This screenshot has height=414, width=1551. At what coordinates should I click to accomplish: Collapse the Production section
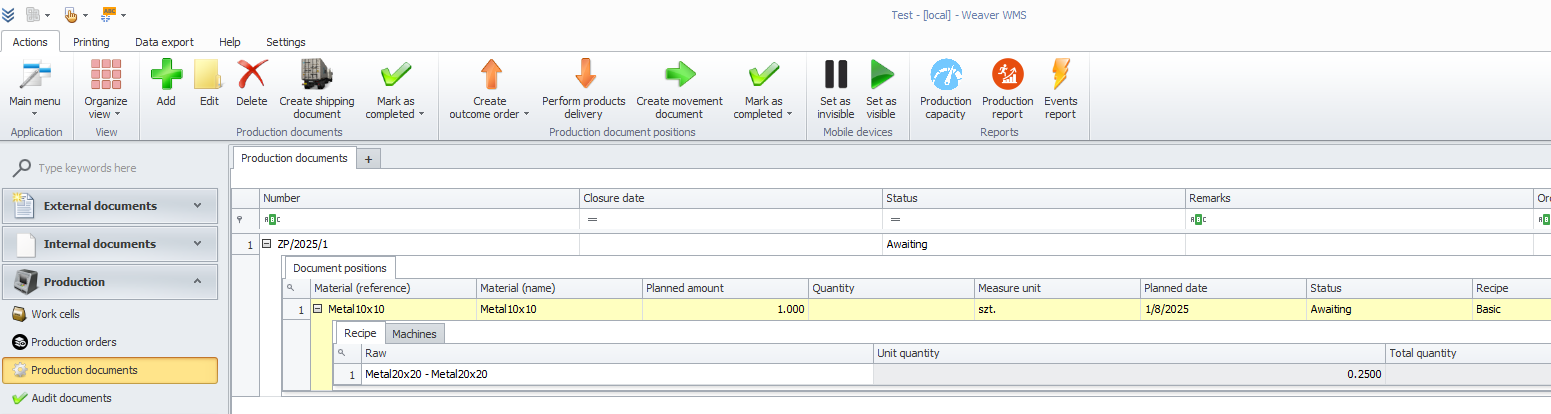coord(110,282)
